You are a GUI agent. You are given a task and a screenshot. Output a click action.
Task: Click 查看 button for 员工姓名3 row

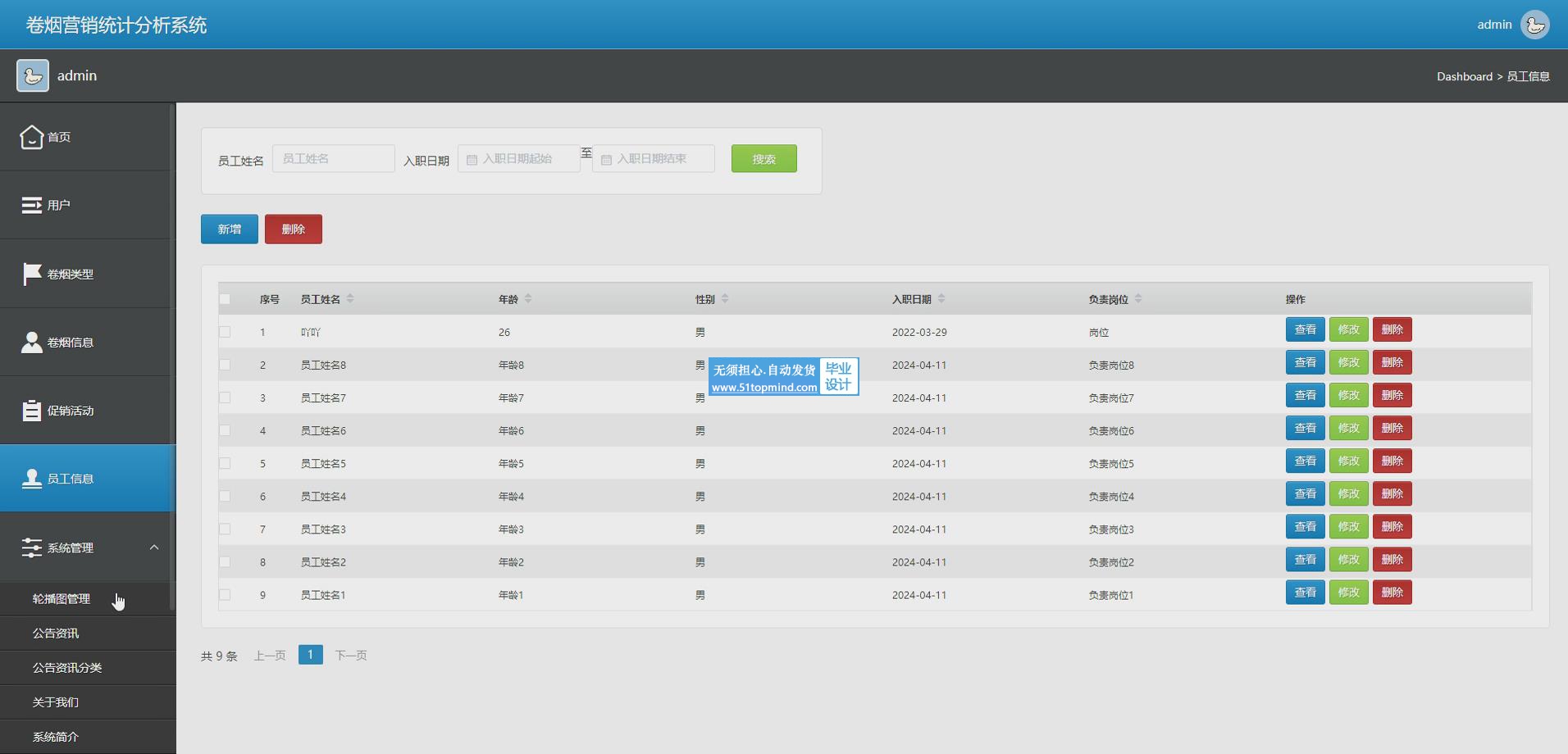tap(1305, 526)
